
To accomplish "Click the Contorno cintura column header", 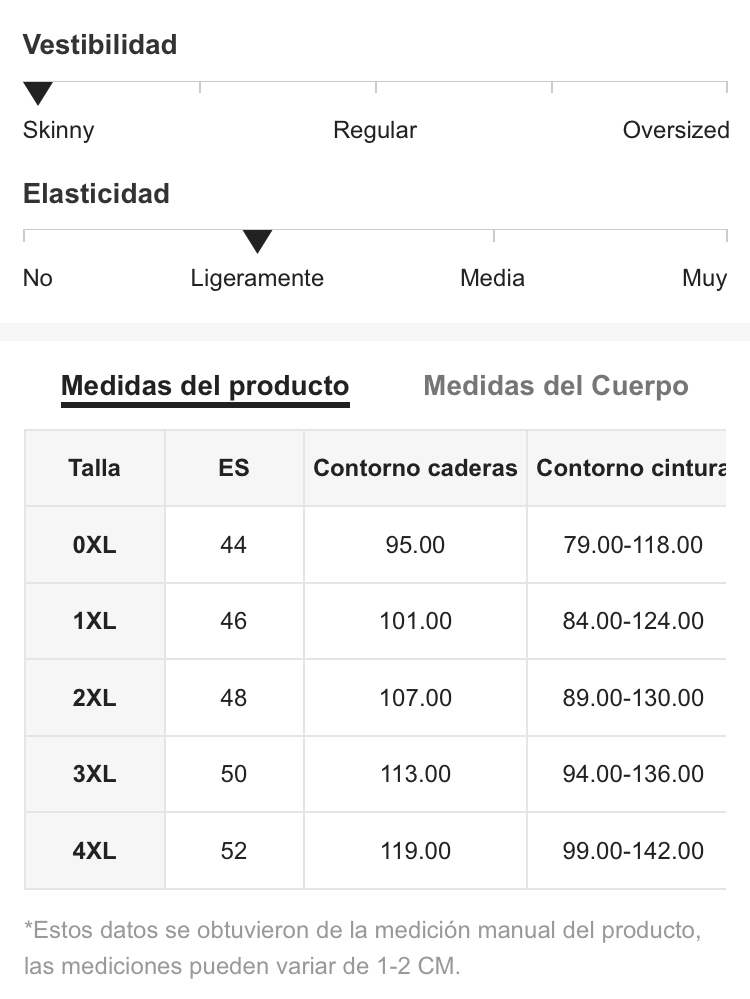I will point(627,468).
